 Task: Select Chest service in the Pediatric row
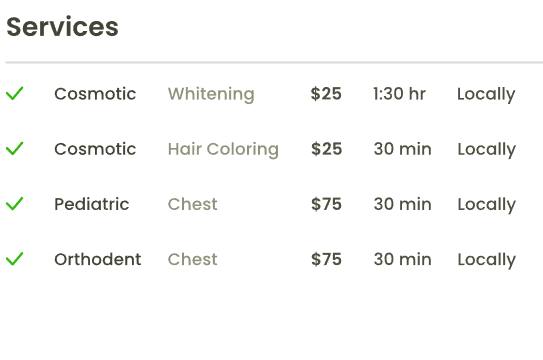(x=193, y=204)
